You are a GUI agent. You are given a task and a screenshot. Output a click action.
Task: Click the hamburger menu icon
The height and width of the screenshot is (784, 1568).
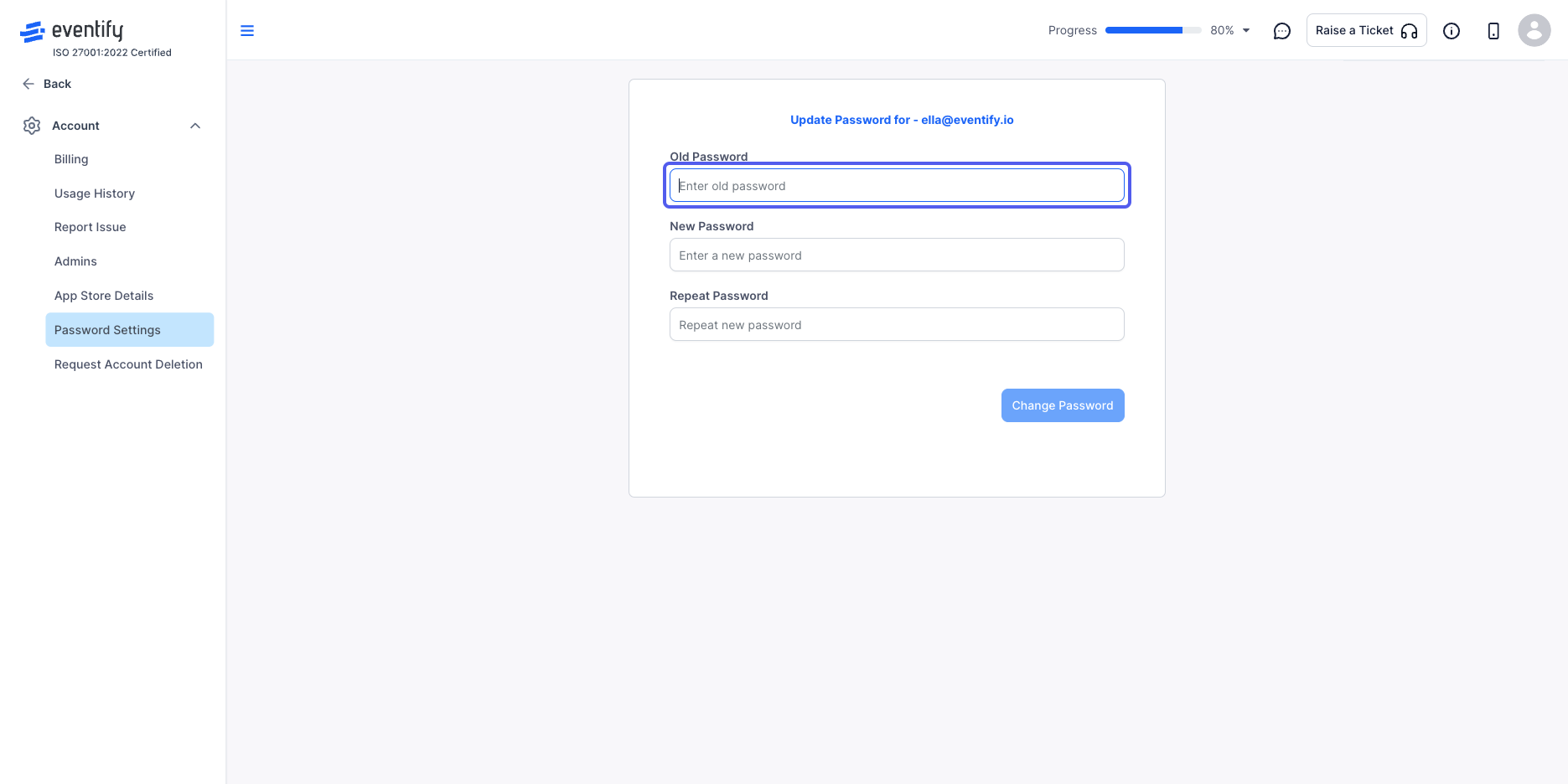tap(247, 31)
